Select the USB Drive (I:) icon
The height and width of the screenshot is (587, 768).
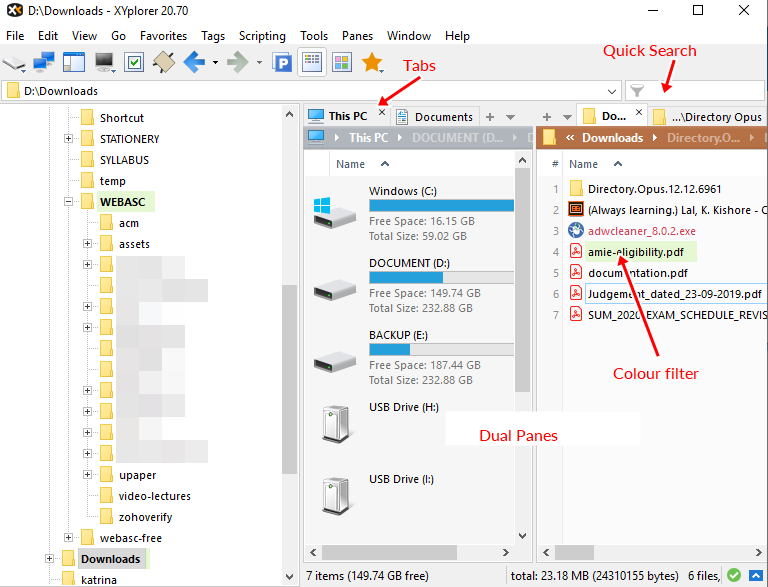point(336,496)
